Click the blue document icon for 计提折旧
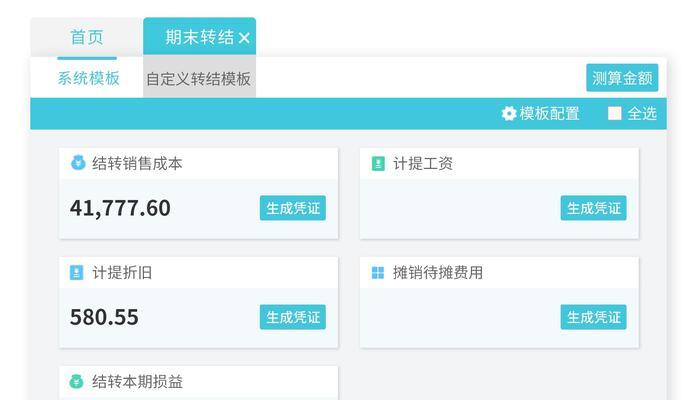The height and width of the screenshot is (400, 697). point(76,272)
